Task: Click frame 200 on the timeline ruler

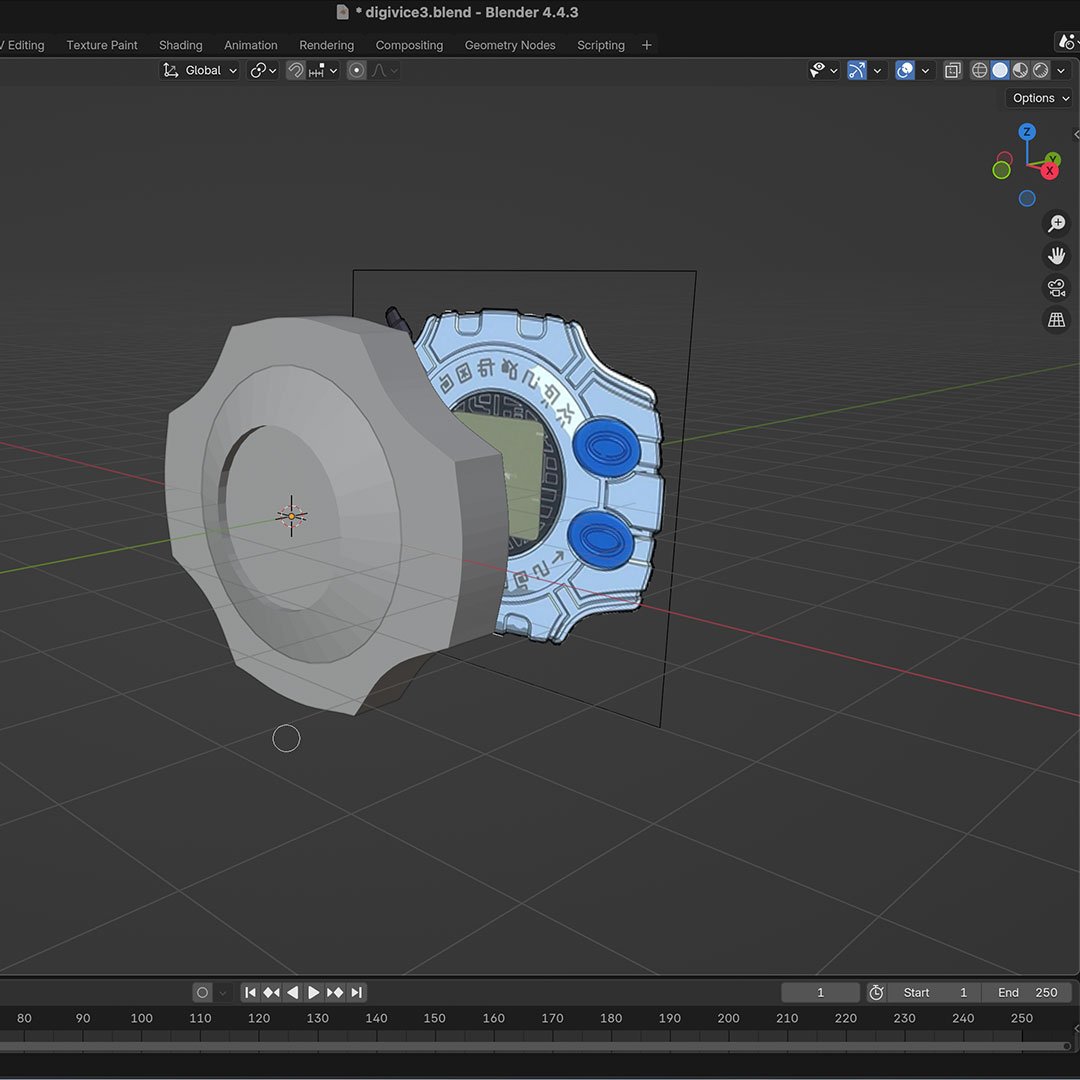Action: 728,1018
